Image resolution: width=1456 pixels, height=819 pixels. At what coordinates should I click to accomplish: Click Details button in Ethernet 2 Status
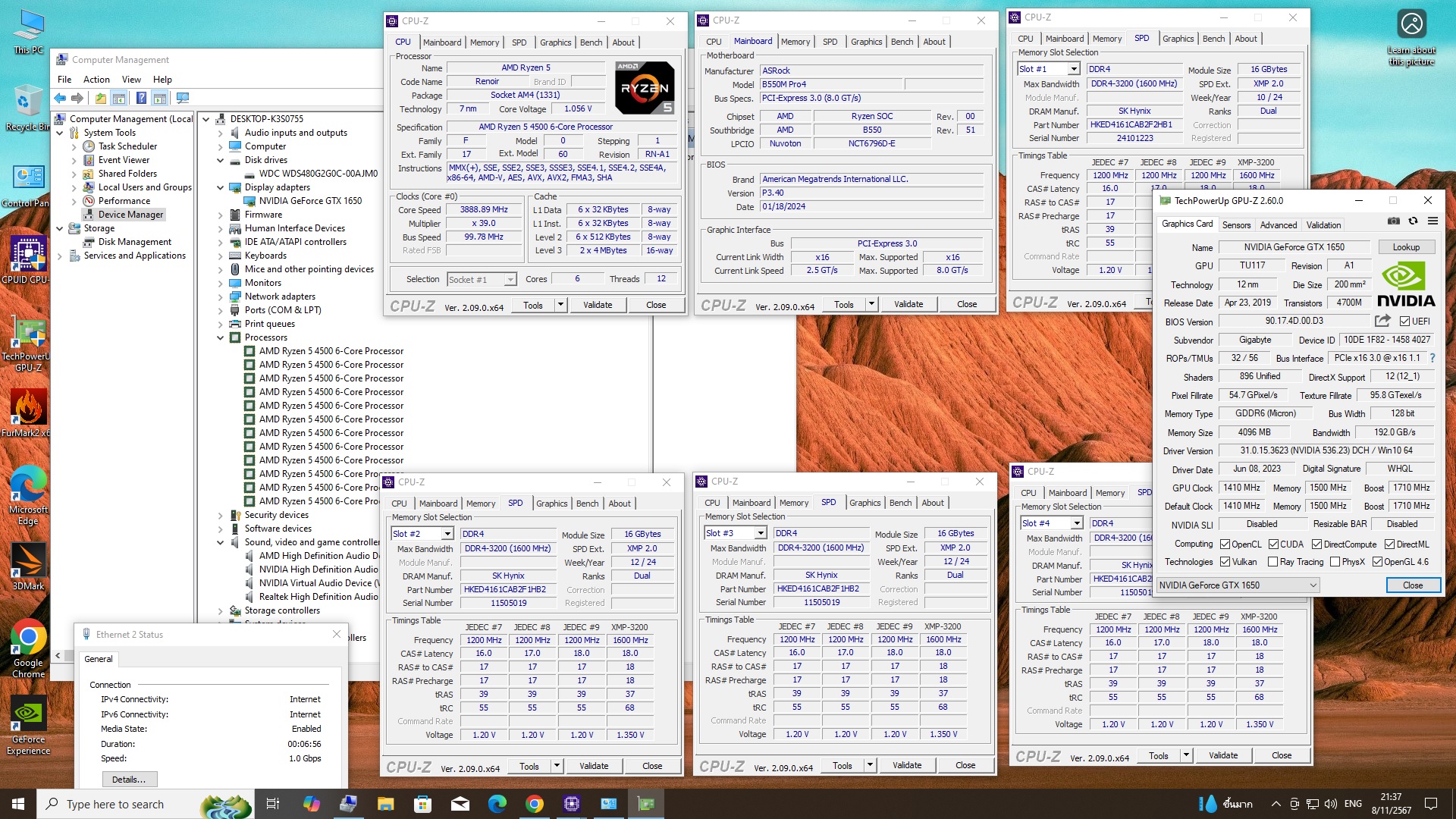click(x=129, y=779)
